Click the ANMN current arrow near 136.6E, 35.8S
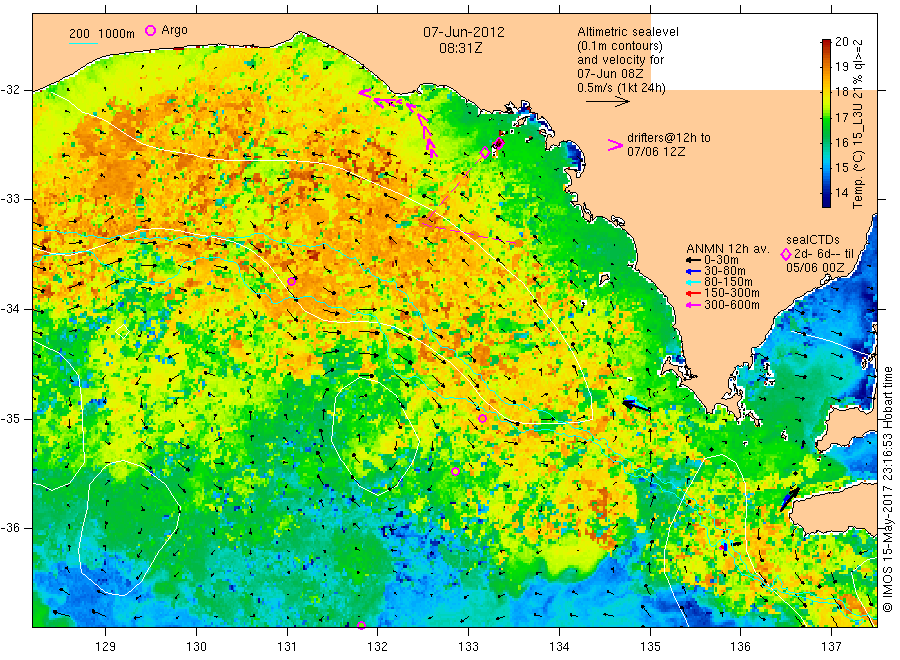 789,499
